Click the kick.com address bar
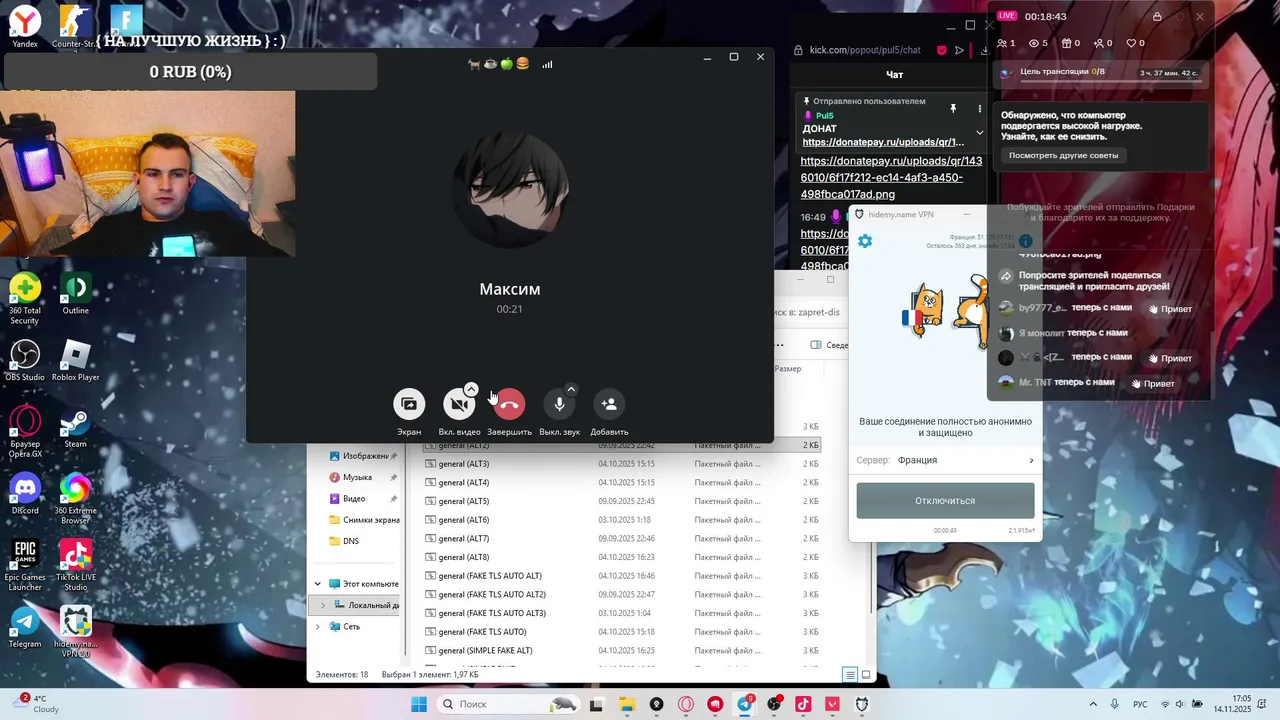This screenshot has width=1280, height=720. point(865,50)
